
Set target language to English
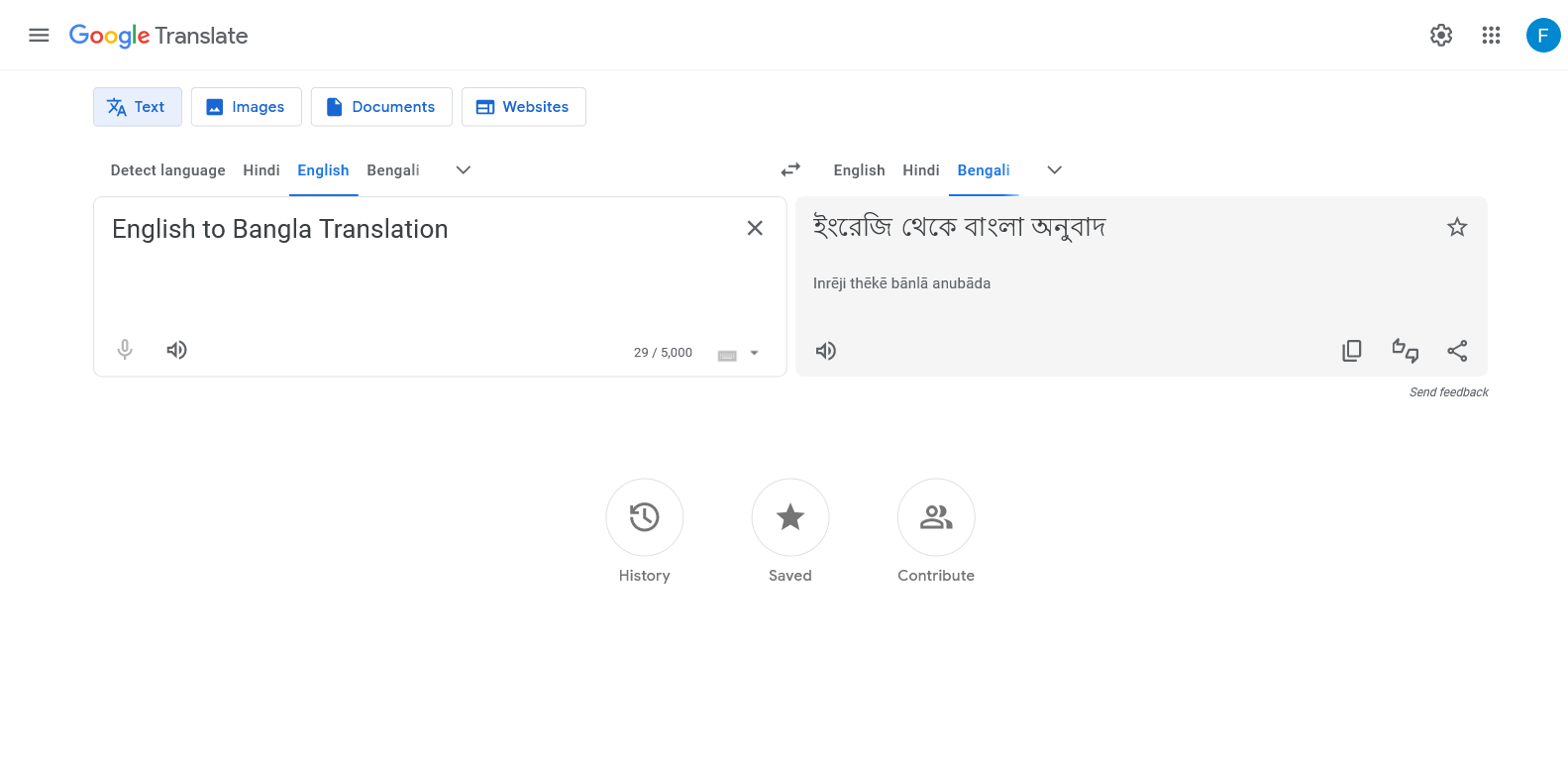pyautogui.click(x=859, y=170)
